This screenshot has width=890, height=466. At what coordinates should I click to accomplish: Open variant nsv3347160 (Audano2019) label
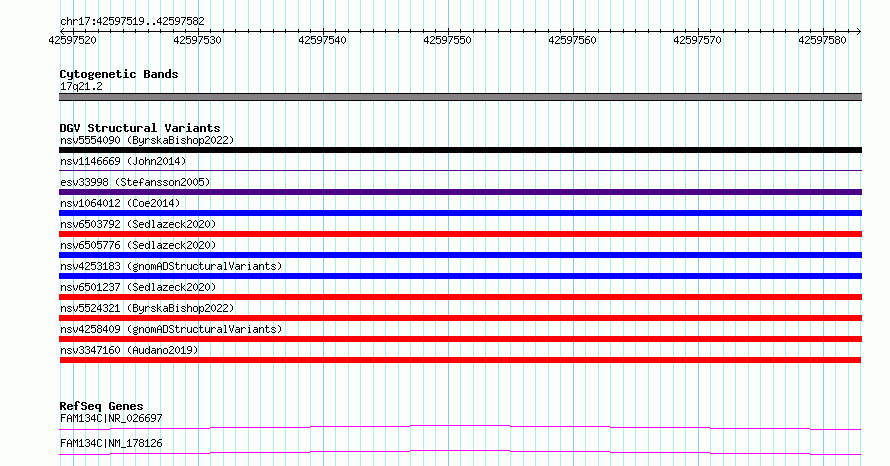click(129, 350)
